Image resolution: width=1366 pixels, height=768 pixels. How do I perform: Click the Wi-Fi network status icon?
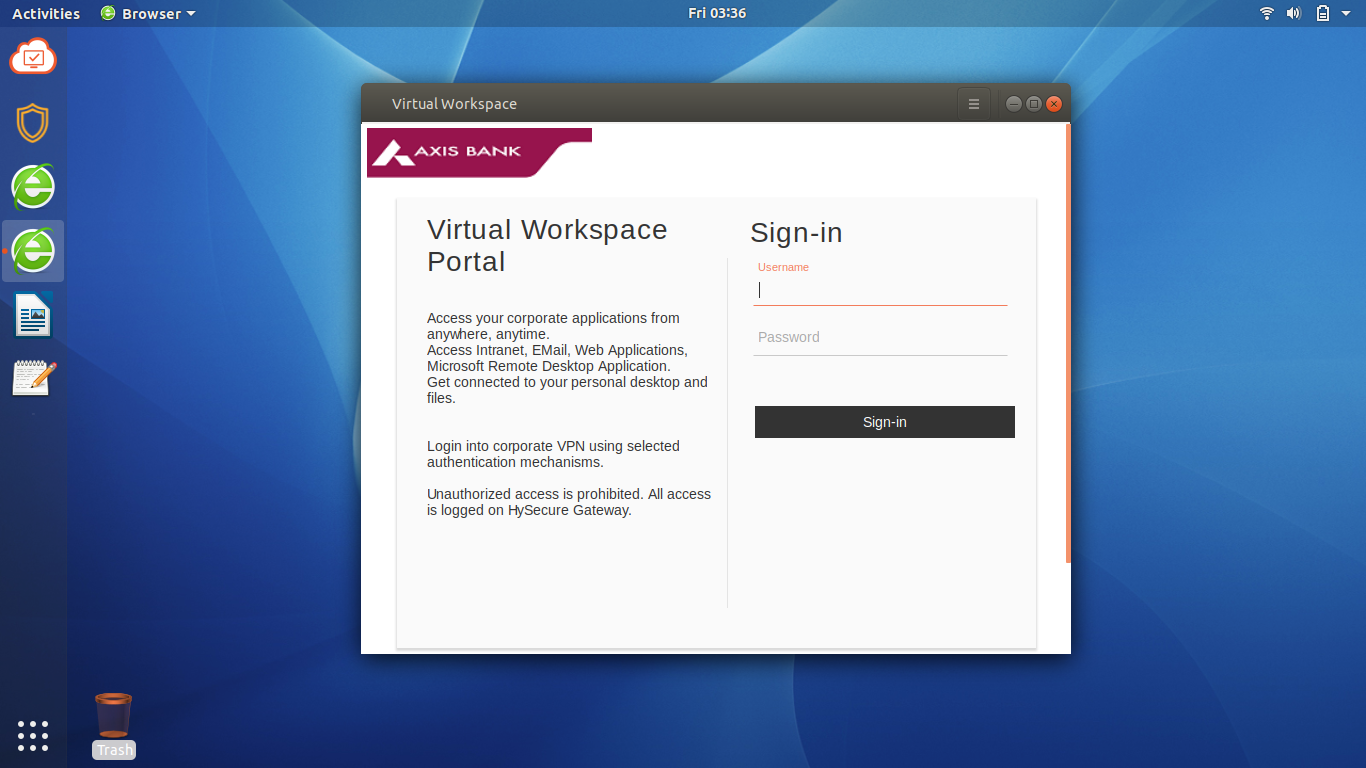tap(1267, 13)
